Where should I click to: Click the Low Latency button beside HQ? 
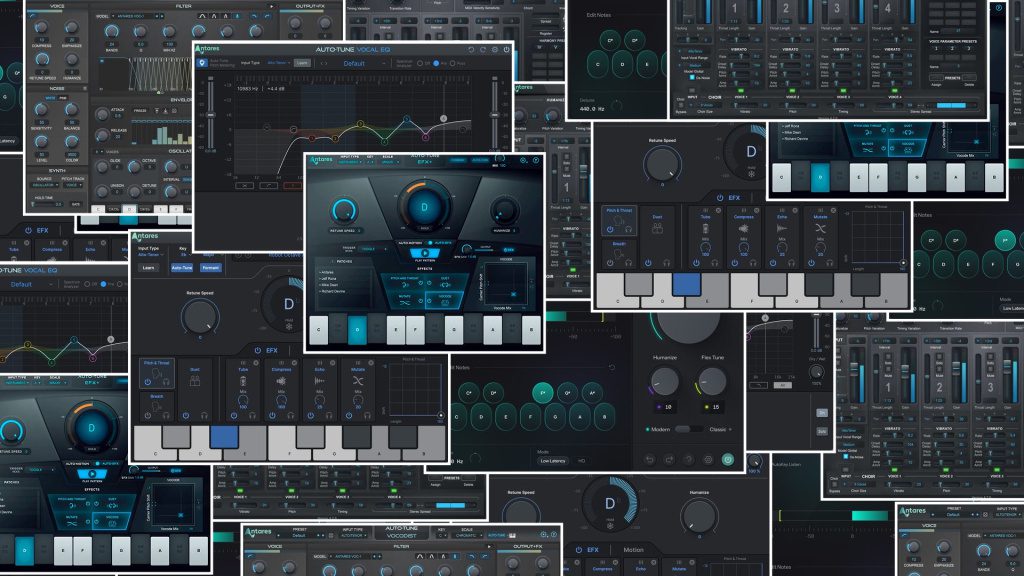tap(552, 460)
